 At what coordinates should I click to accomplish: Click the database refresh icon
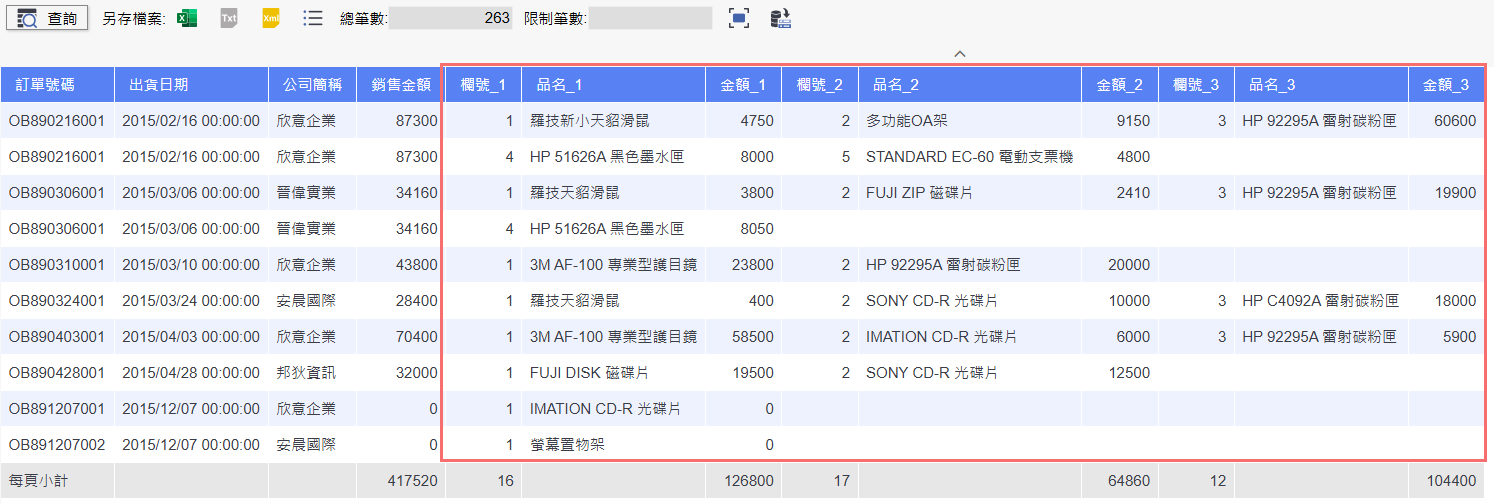click(781, 18)
